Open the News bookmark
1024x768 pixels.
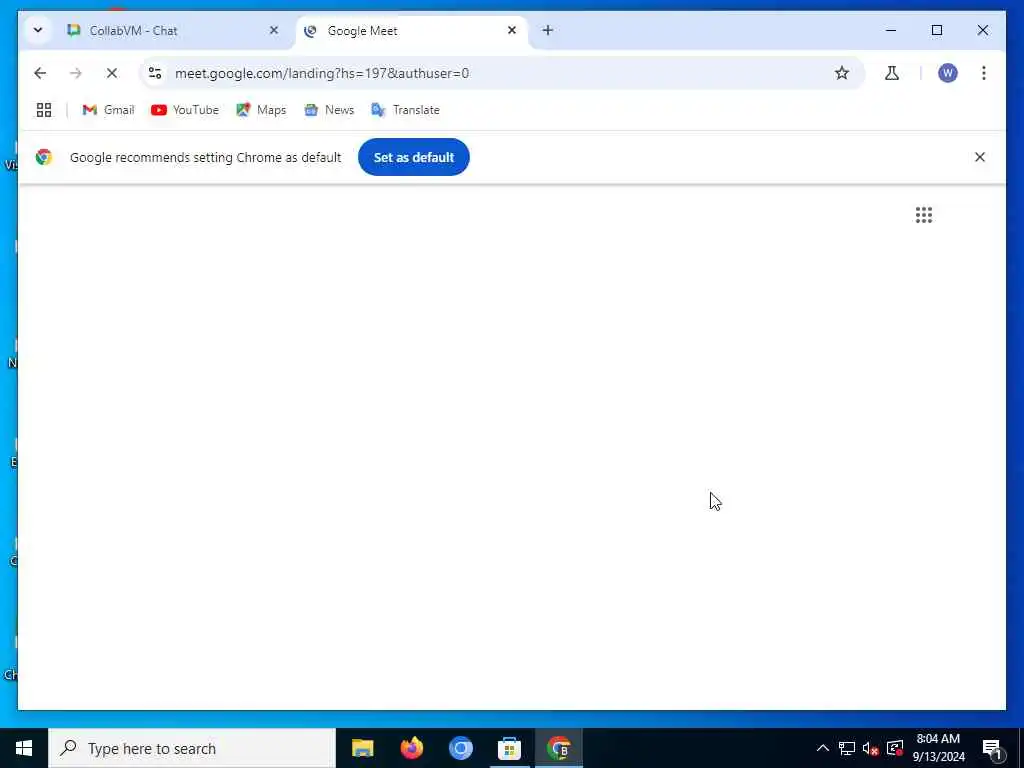[329, 110]
